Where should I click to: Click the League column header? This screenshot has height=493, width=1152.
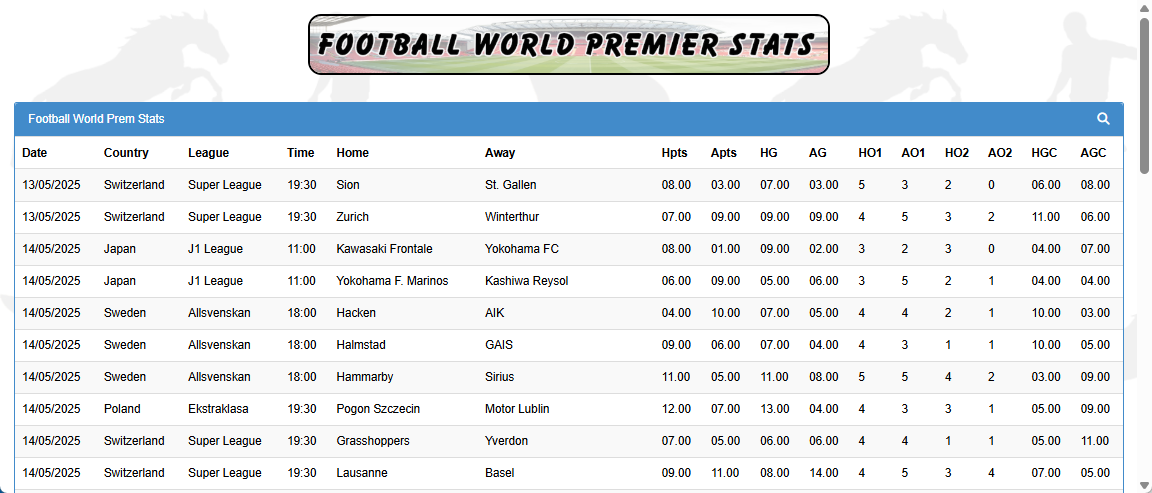point(208,153)
